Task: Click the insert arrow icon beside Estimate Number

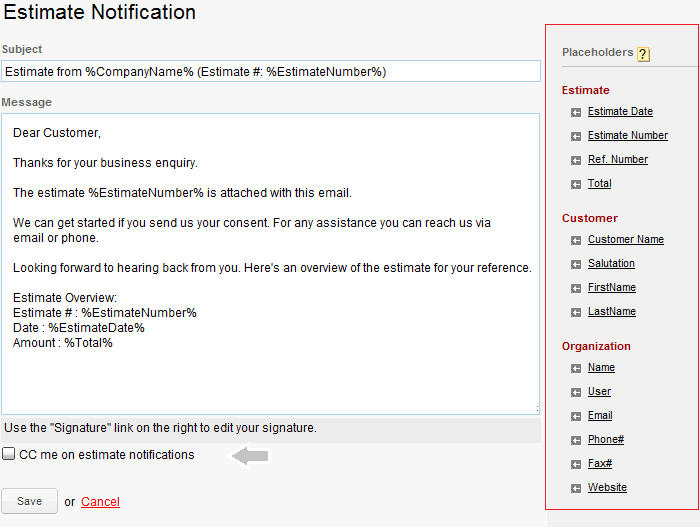Action: 576,136
